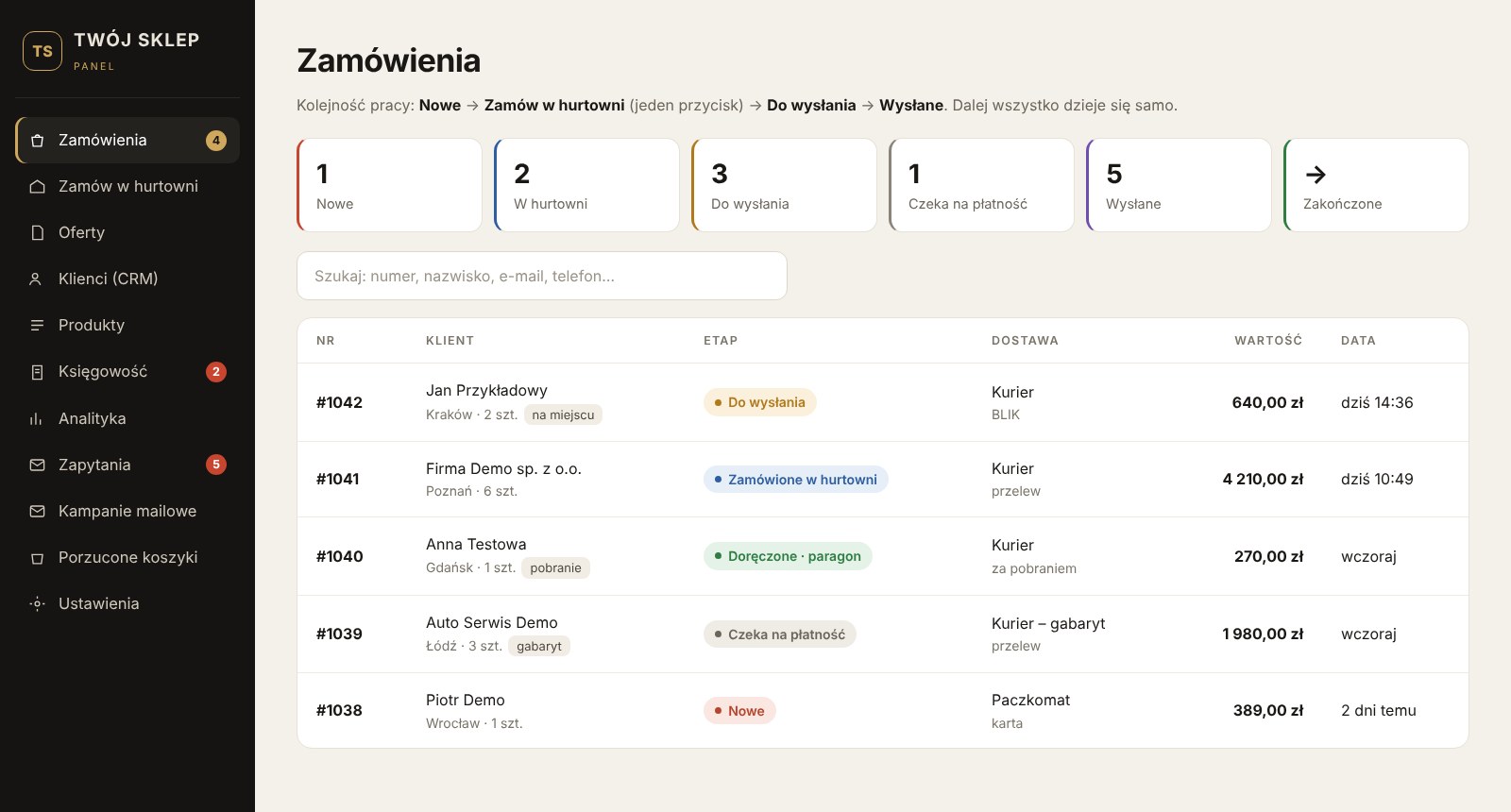Image resolution: width=1511 pixels, height=812 pixels.
Task: Click the WARTOŚĆ column header
Action: tap(1268, 341)
